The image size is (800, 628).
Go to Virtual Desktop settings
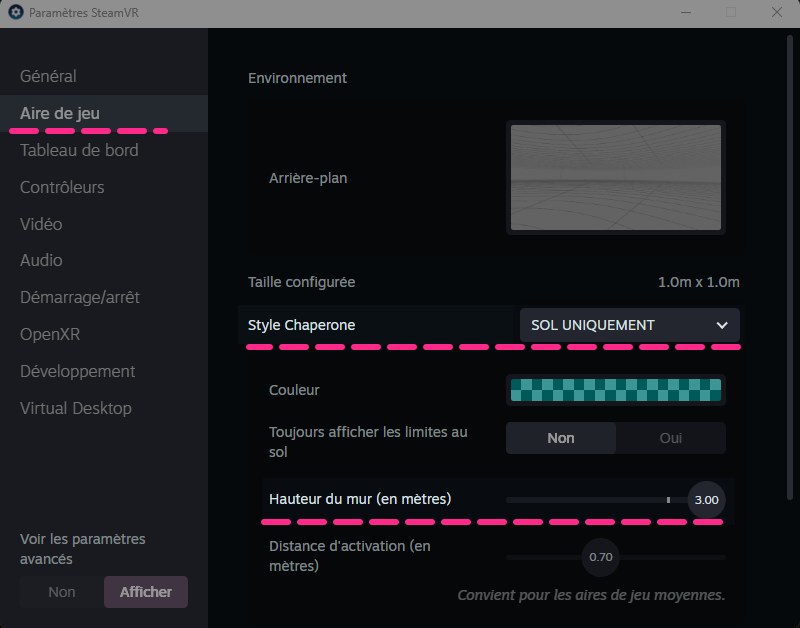pos(76,408)
